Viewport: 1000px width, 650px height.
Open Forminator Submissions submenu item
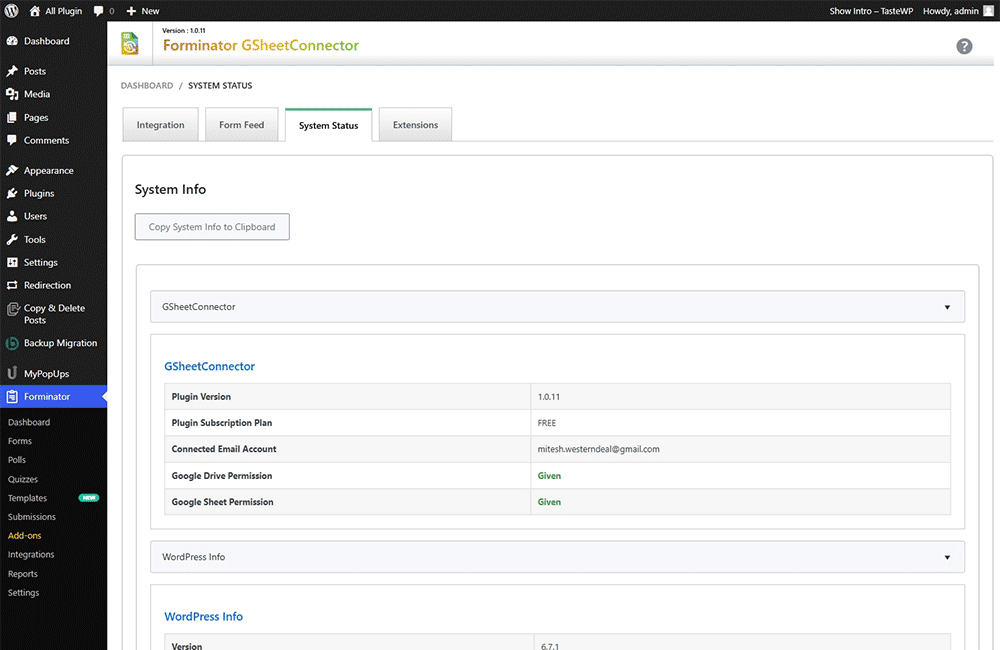click(32, 517)
